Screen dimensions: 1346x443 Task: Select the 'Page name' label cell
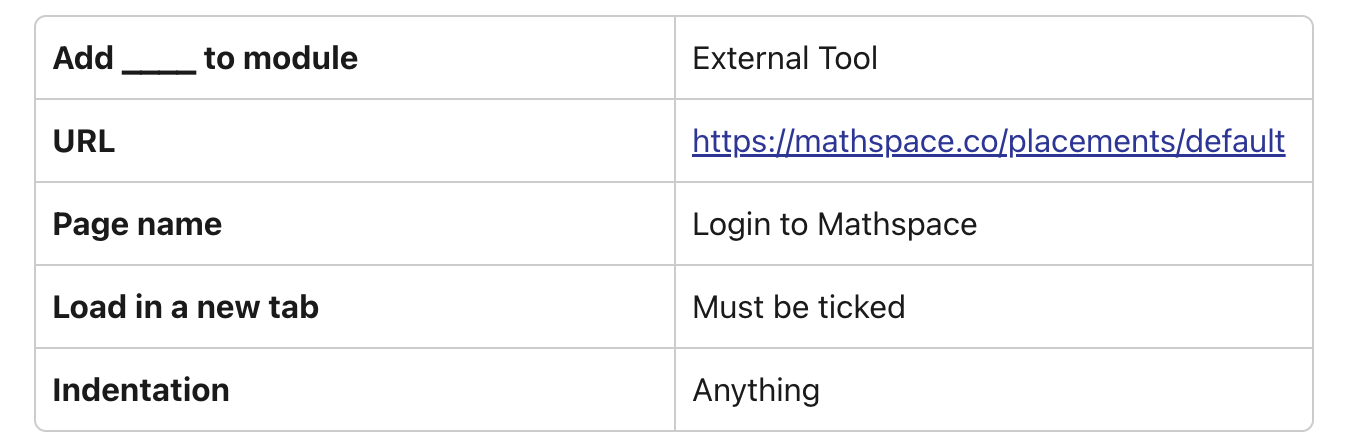355,224
